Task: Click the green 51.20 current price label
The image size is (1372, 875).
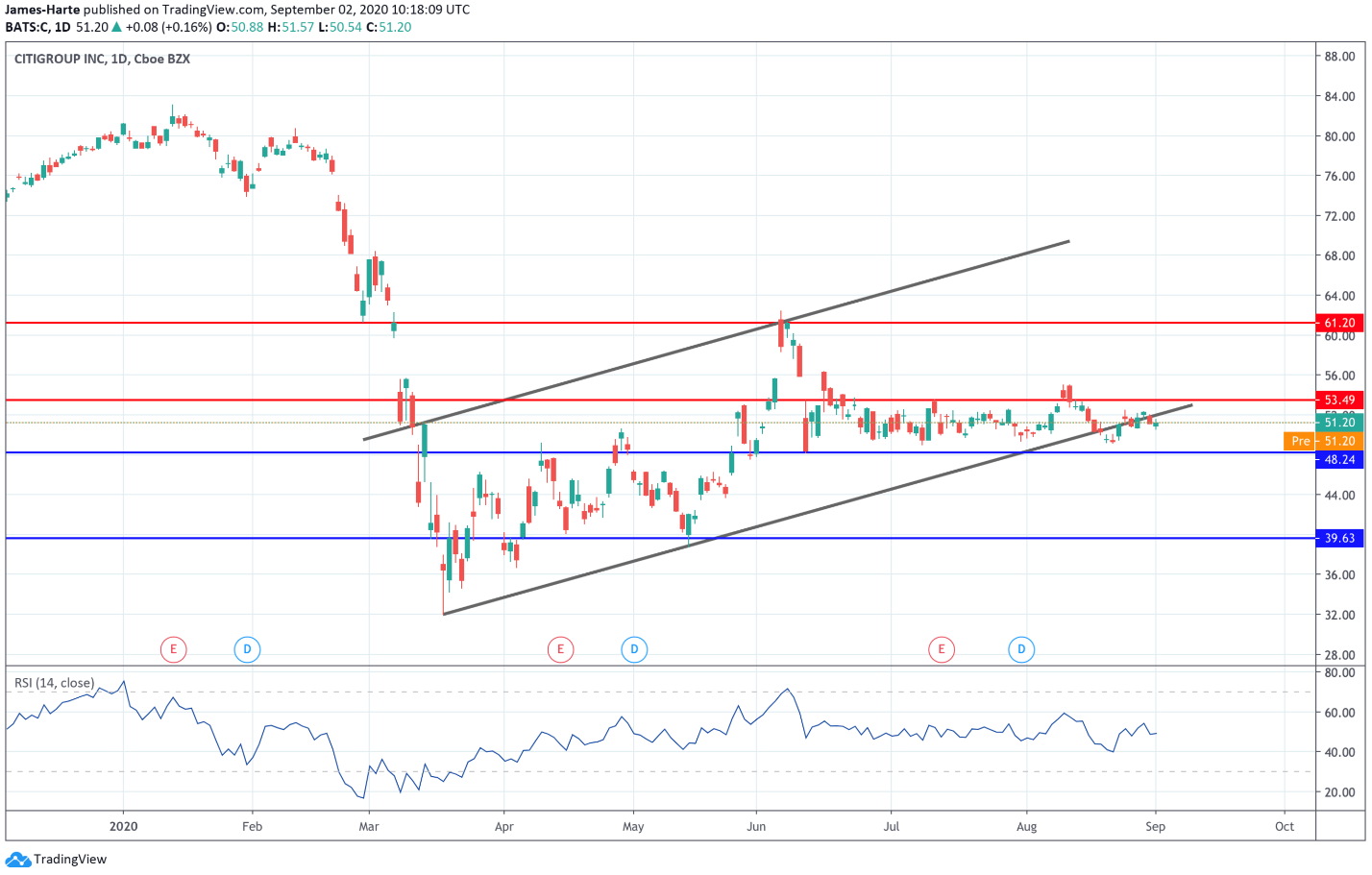Action: (1338, 423)
